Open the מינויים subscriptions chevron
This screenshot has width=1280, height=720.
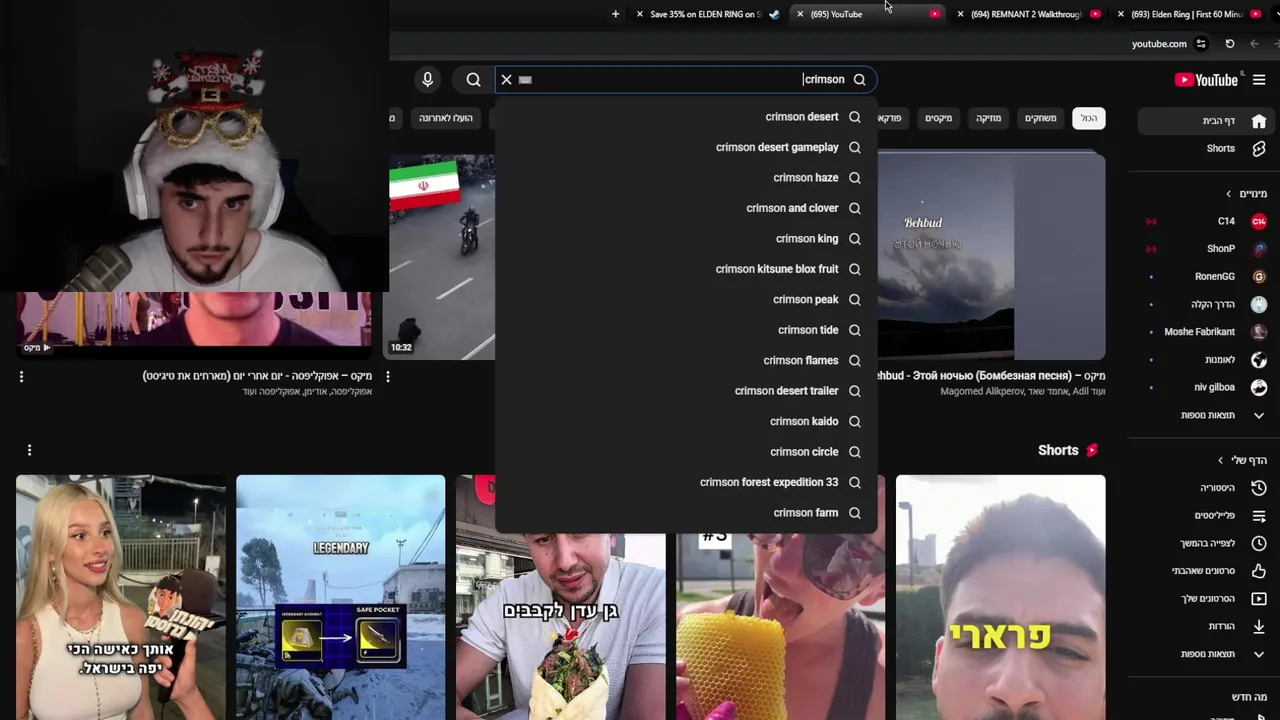pos(1228,194)
